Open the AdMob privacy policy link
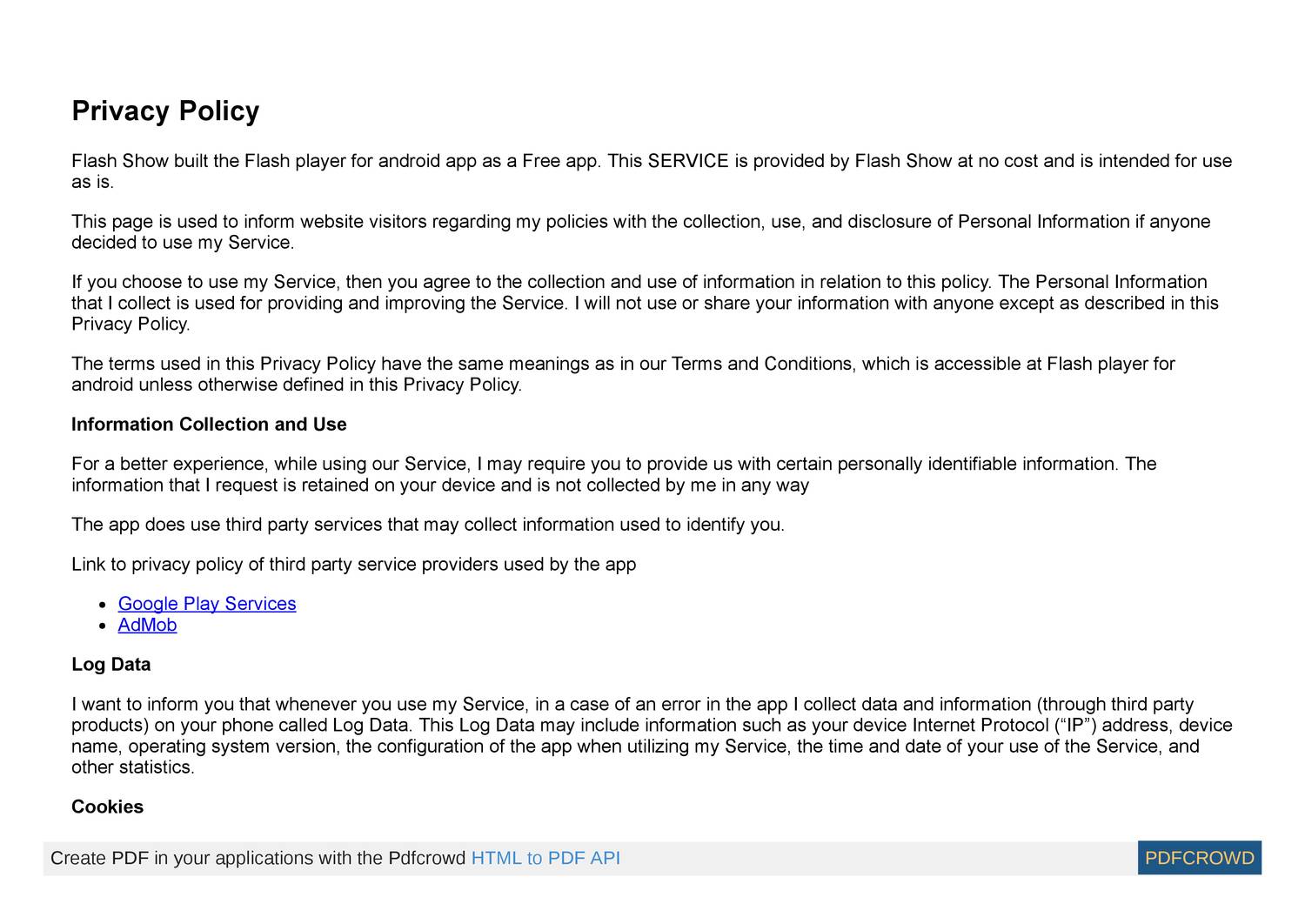Viewport: 1305px width, 924px height. 147,625
